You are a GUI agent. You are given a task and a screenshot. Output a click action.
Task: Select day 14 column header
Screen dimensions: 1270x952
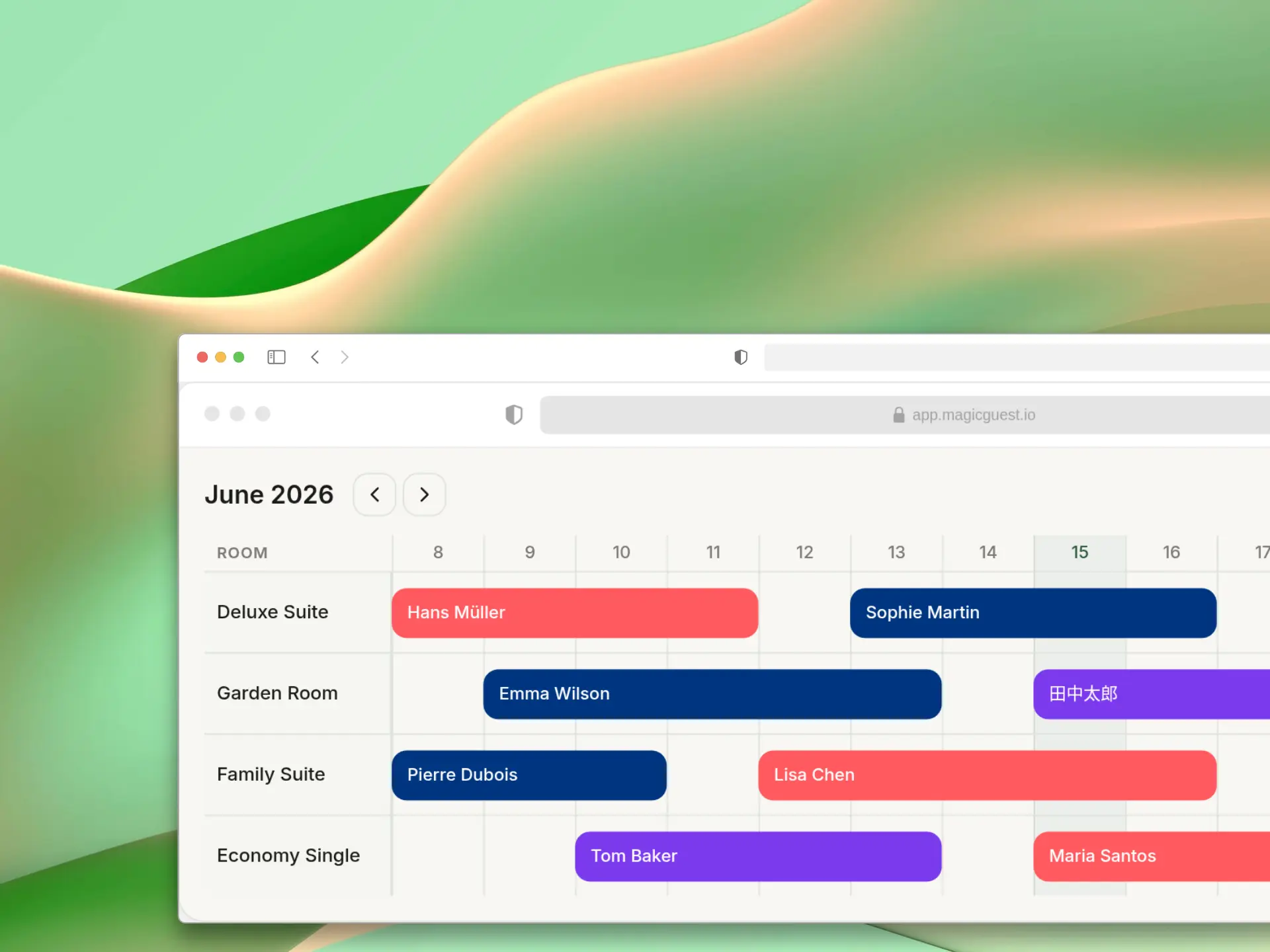tap(988, 552)
